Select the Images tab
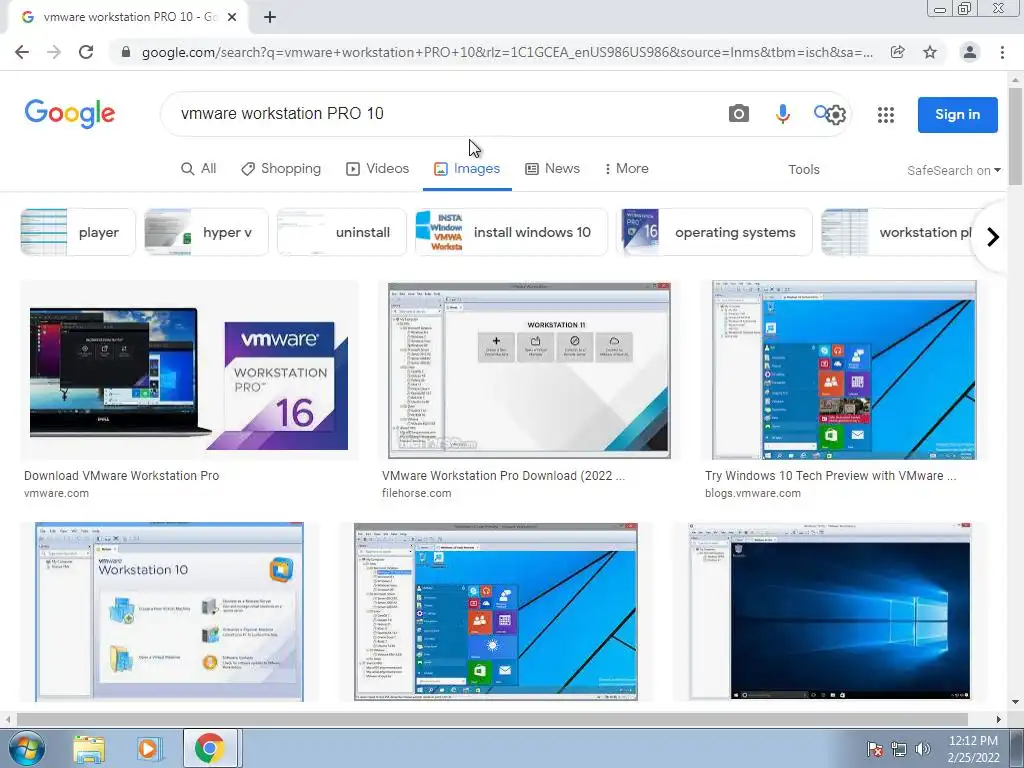Viewport: 1024px width, 768px height. coord(467,168)
